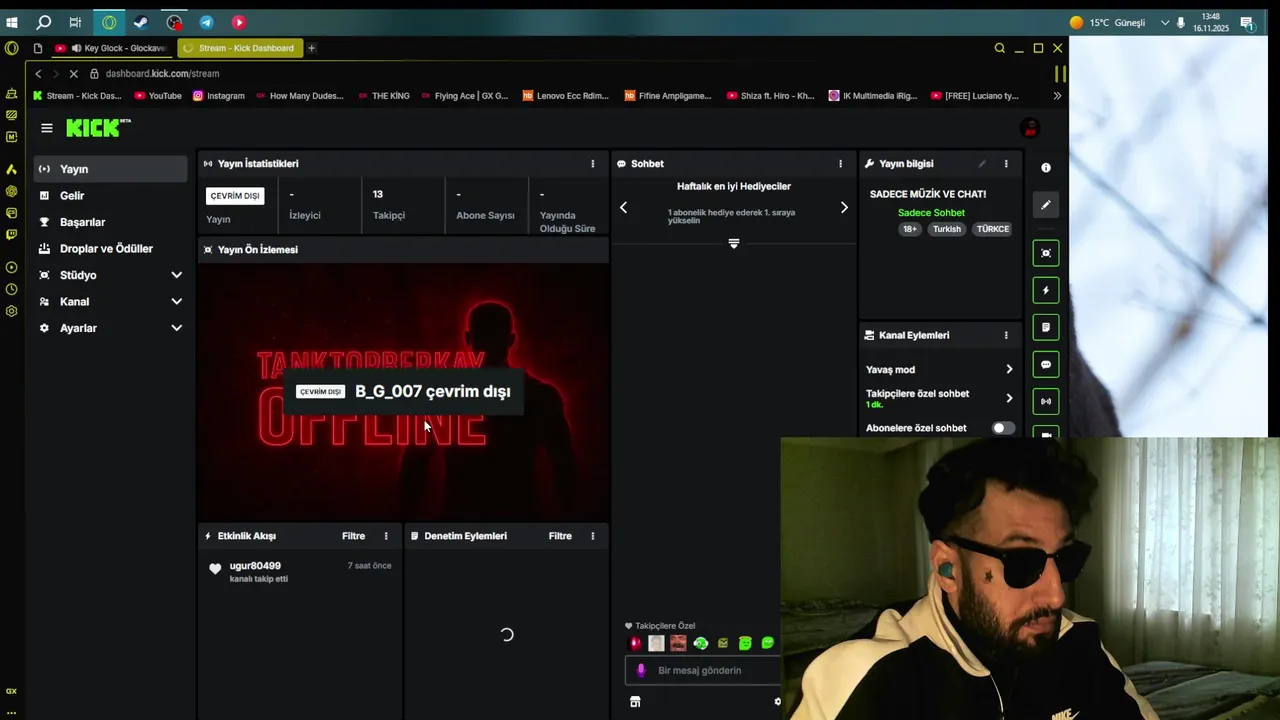This screenshot has height=720, width=1280.
Task: Click Filtre in Denetim Eylemleri
Action: (x=560, y=536)
